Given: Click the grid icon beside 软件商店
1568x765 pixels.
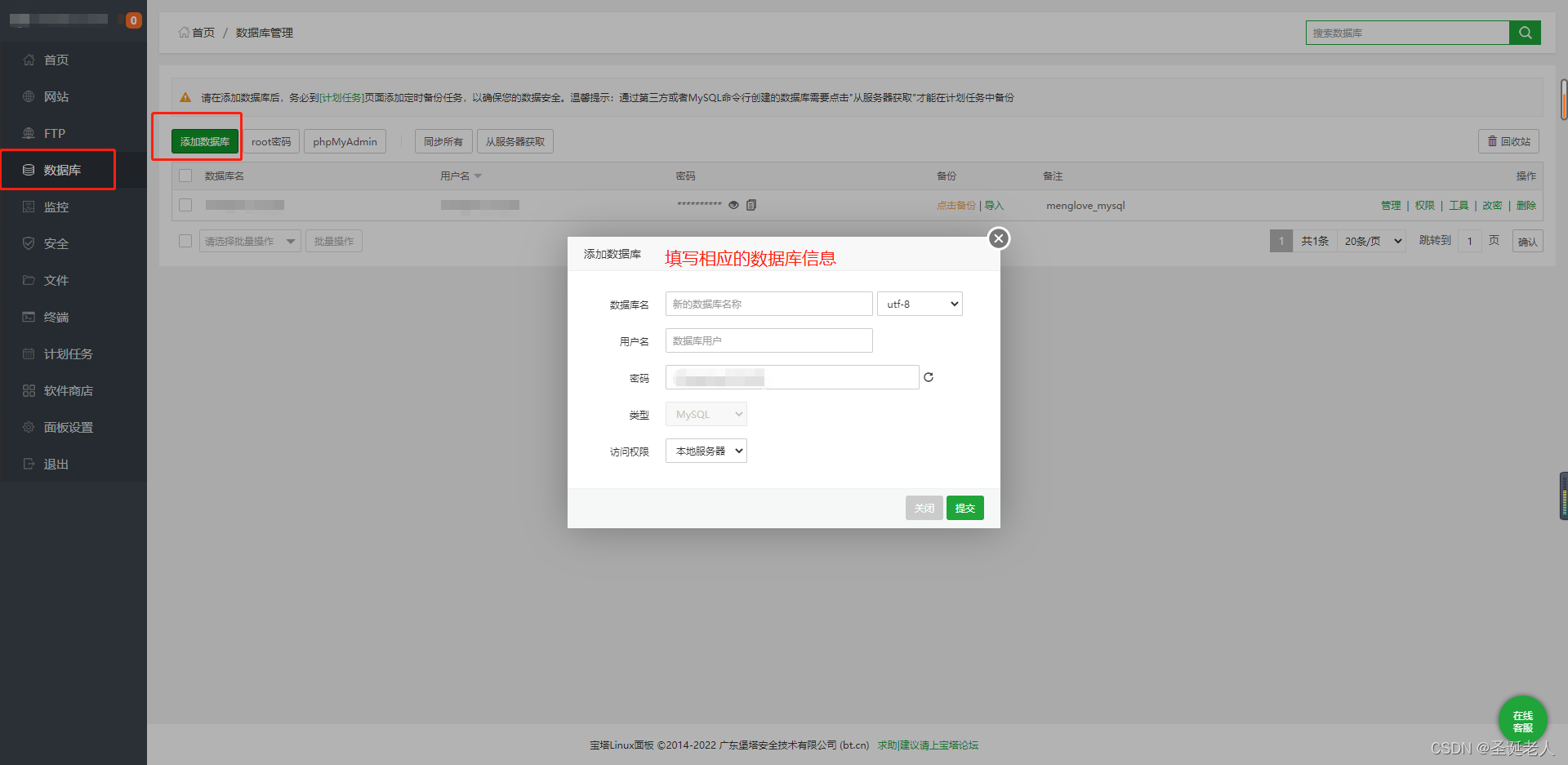Looking at the screenshot, I should point(29,390).
